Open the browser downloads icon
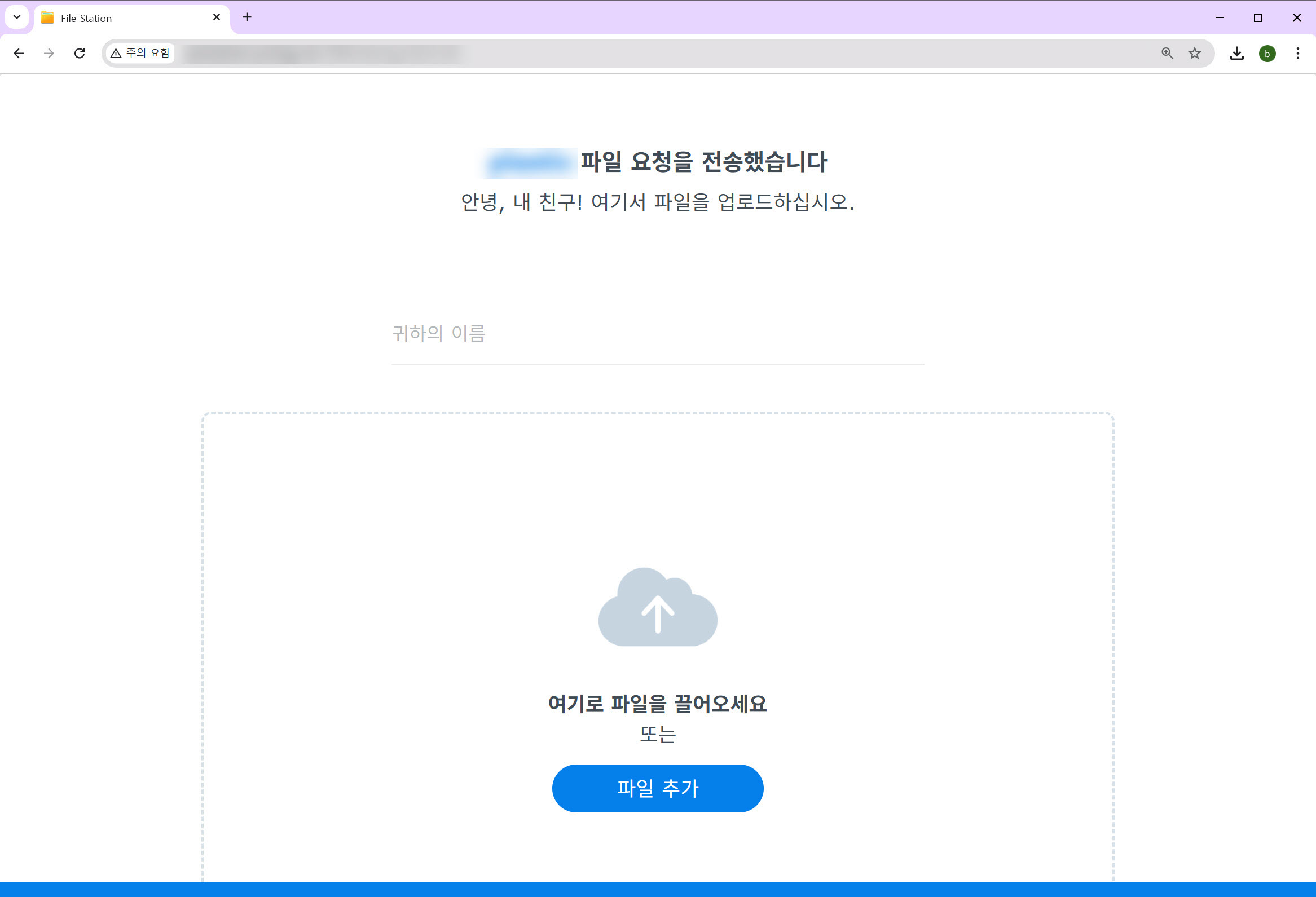 tap(1236, 53)
